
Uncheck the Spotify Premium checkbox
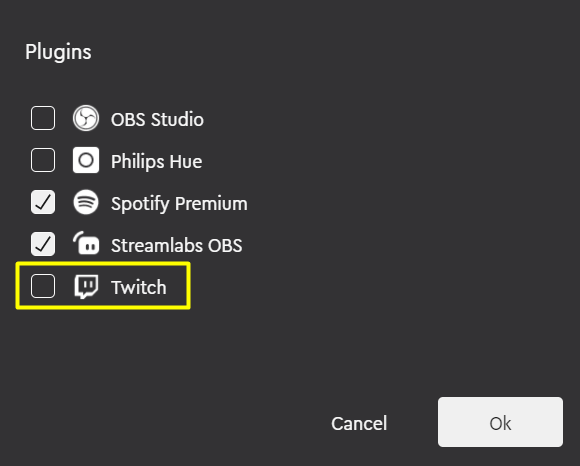(x=43, y=202)
